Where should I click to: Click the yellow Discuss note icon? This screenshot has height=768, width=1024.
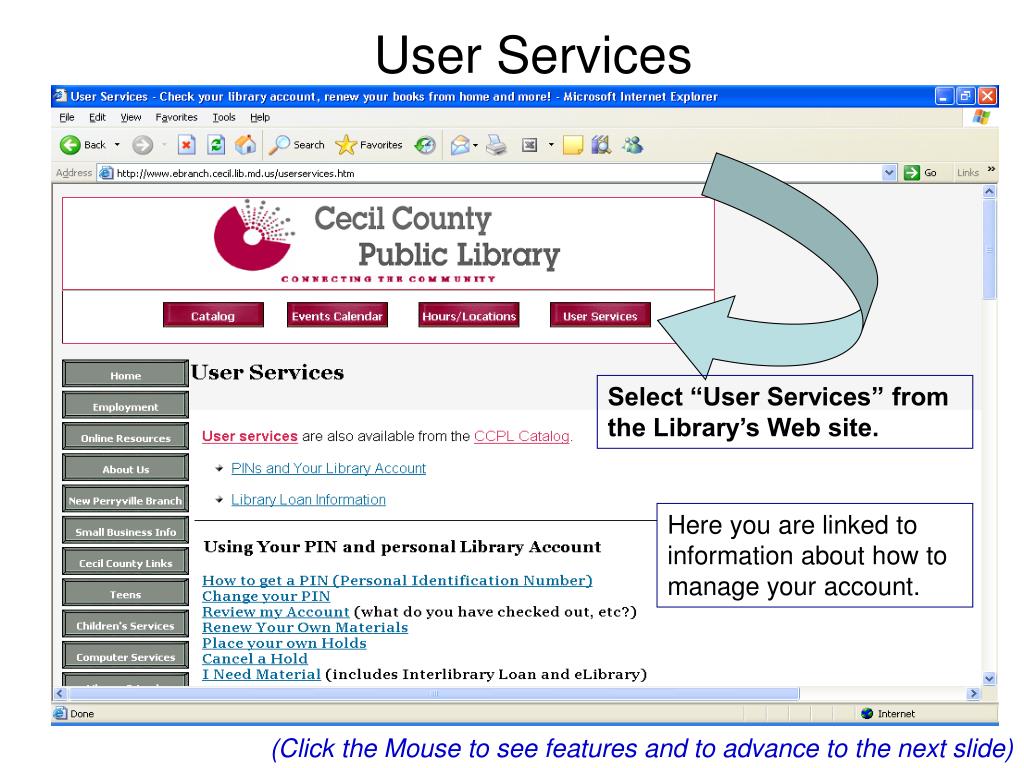(x=573, y=144)
